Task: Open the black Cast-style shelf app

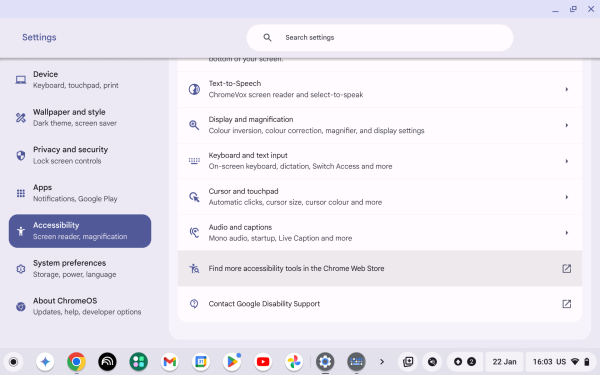Action: [x=107, y=362]
